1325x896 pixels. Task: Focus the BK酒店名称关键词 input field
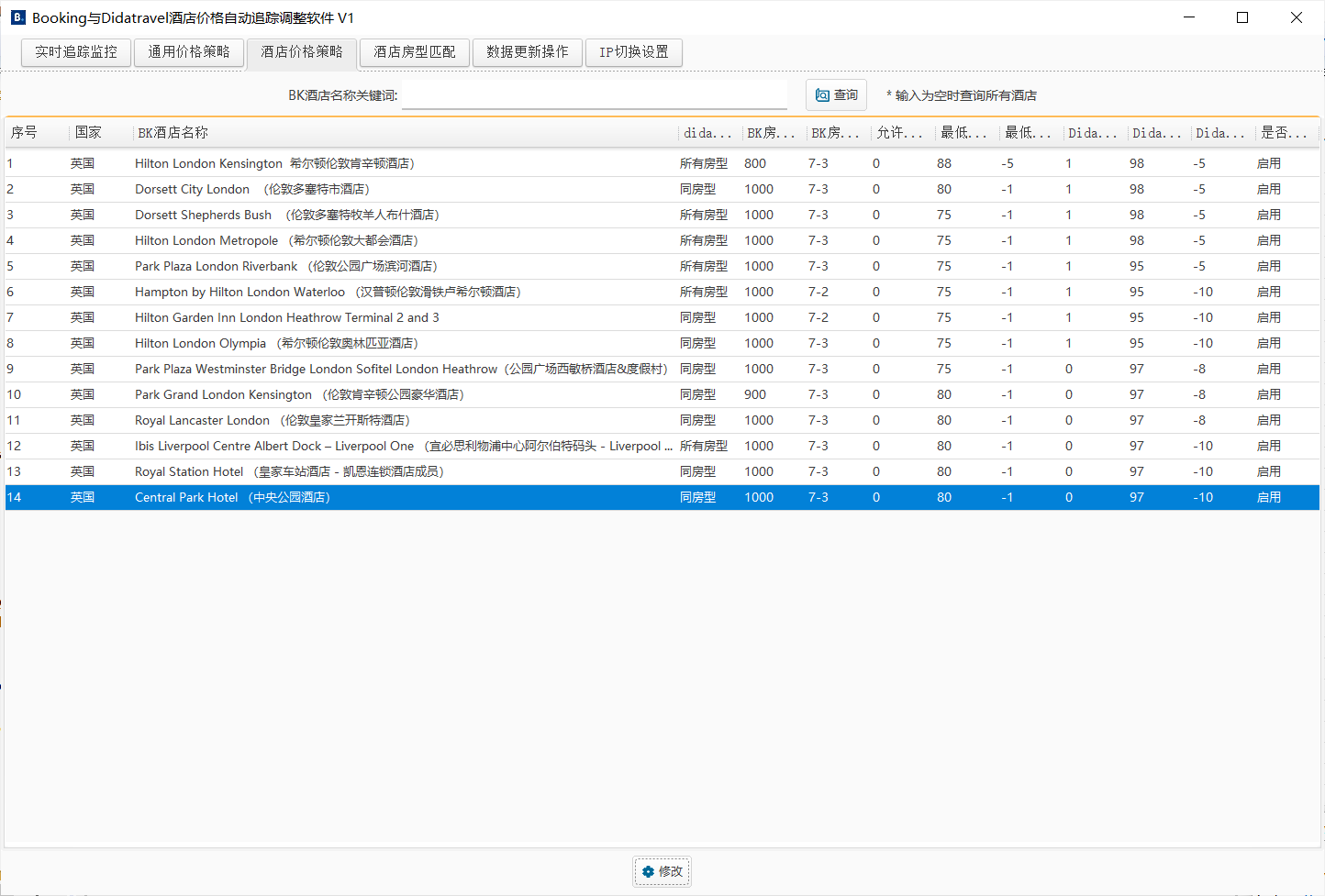pos(595,95)
